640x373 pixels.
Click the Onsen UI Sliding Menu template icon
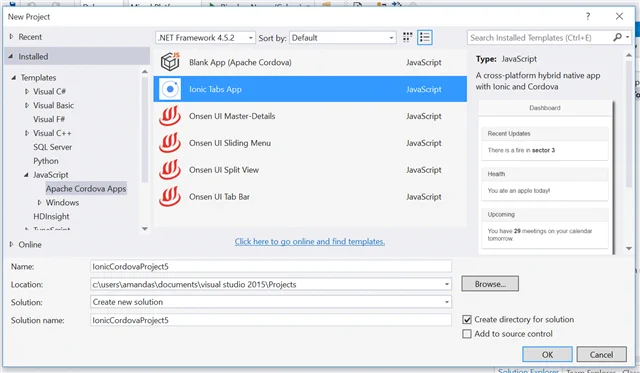170,143
